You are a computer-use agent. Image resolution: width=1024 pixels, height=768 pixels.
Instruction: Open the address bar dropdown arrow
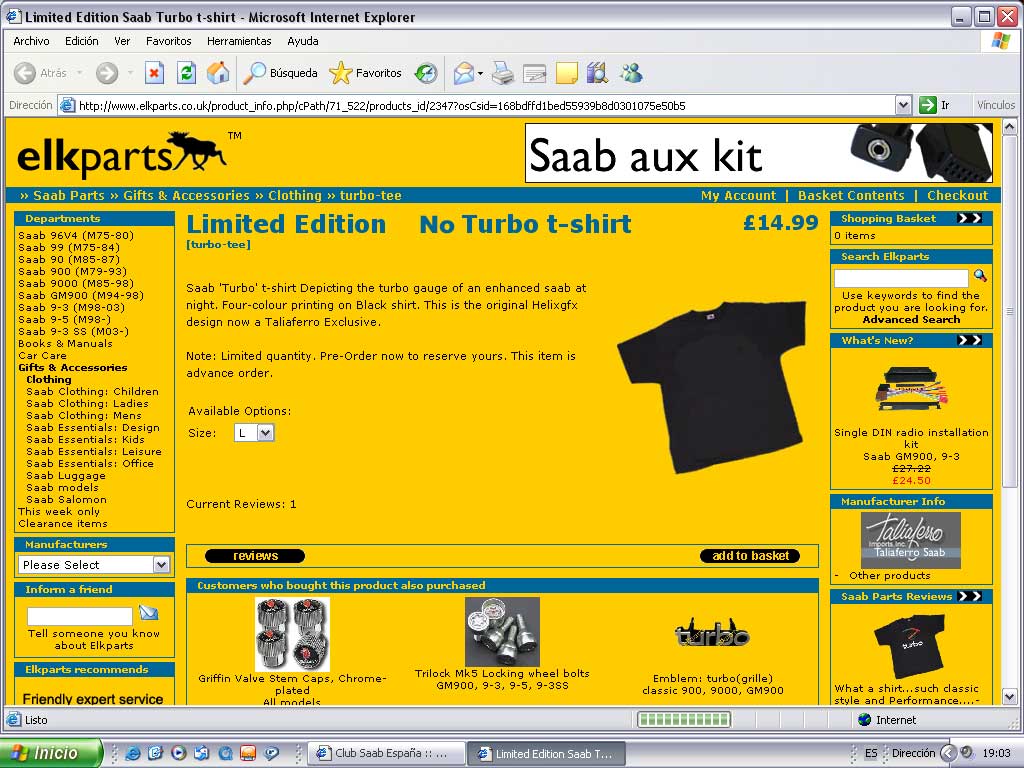(903, 105)
